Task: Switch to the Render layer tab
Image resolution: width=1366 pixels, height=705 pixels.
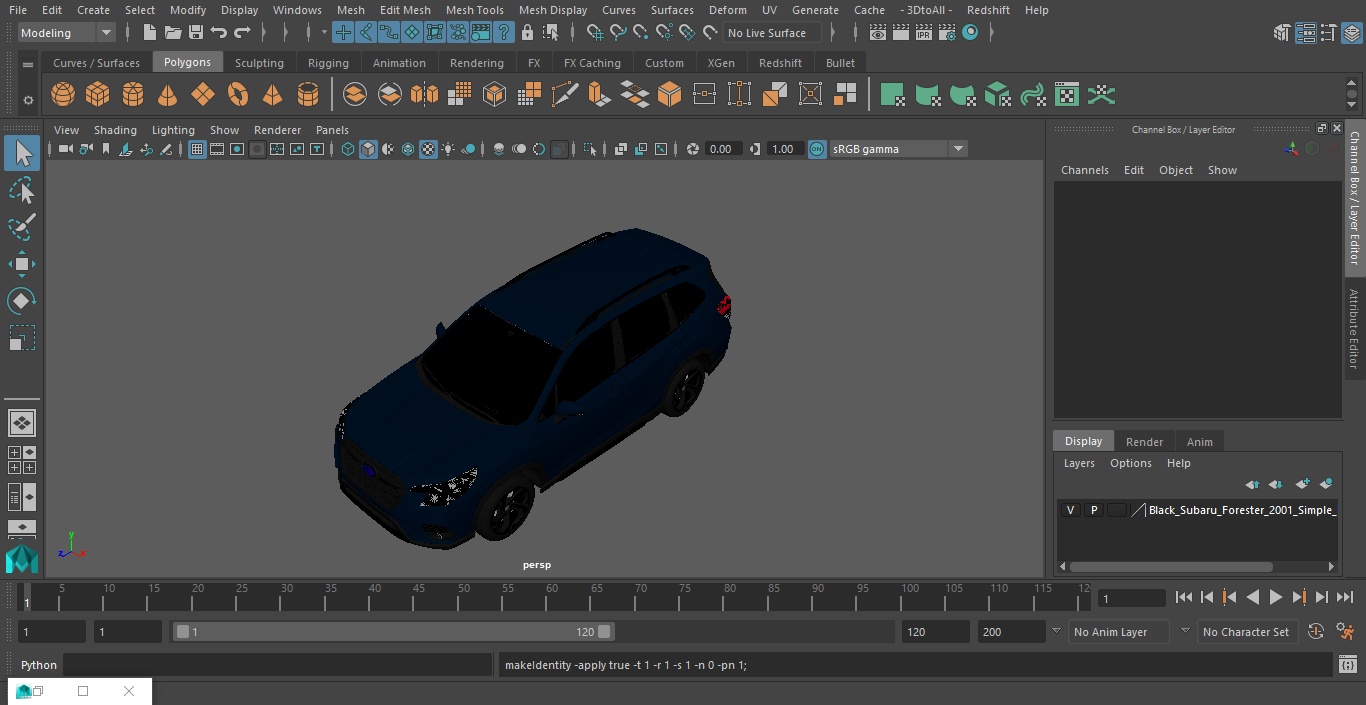Action: (x=1144, y=441)
